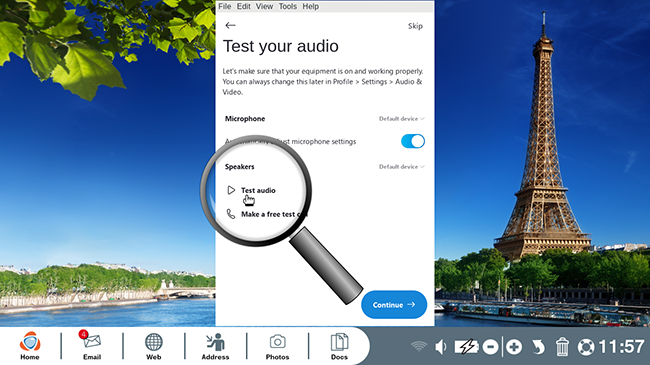650x365 pixels.
Task: Click the Skip link
Action: tap(415, 26)
